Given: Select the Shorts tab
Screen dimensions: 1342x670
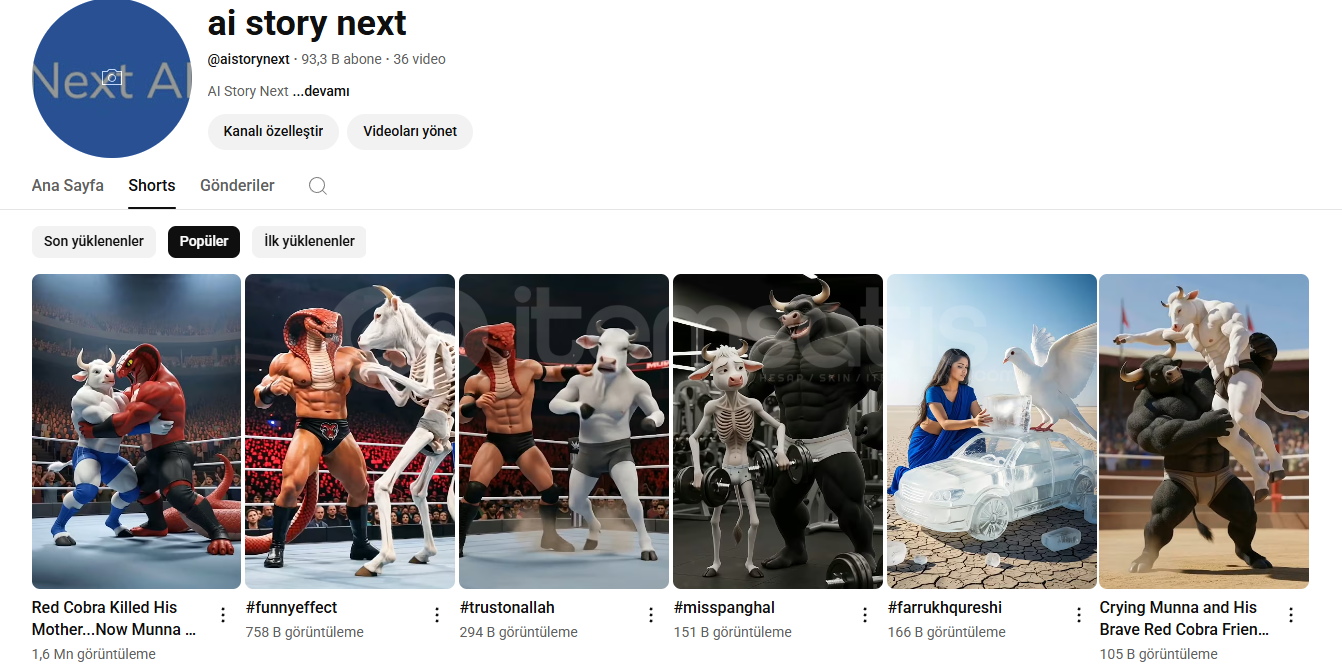Looking at the screenshot, I should click(x=152, y=186).
